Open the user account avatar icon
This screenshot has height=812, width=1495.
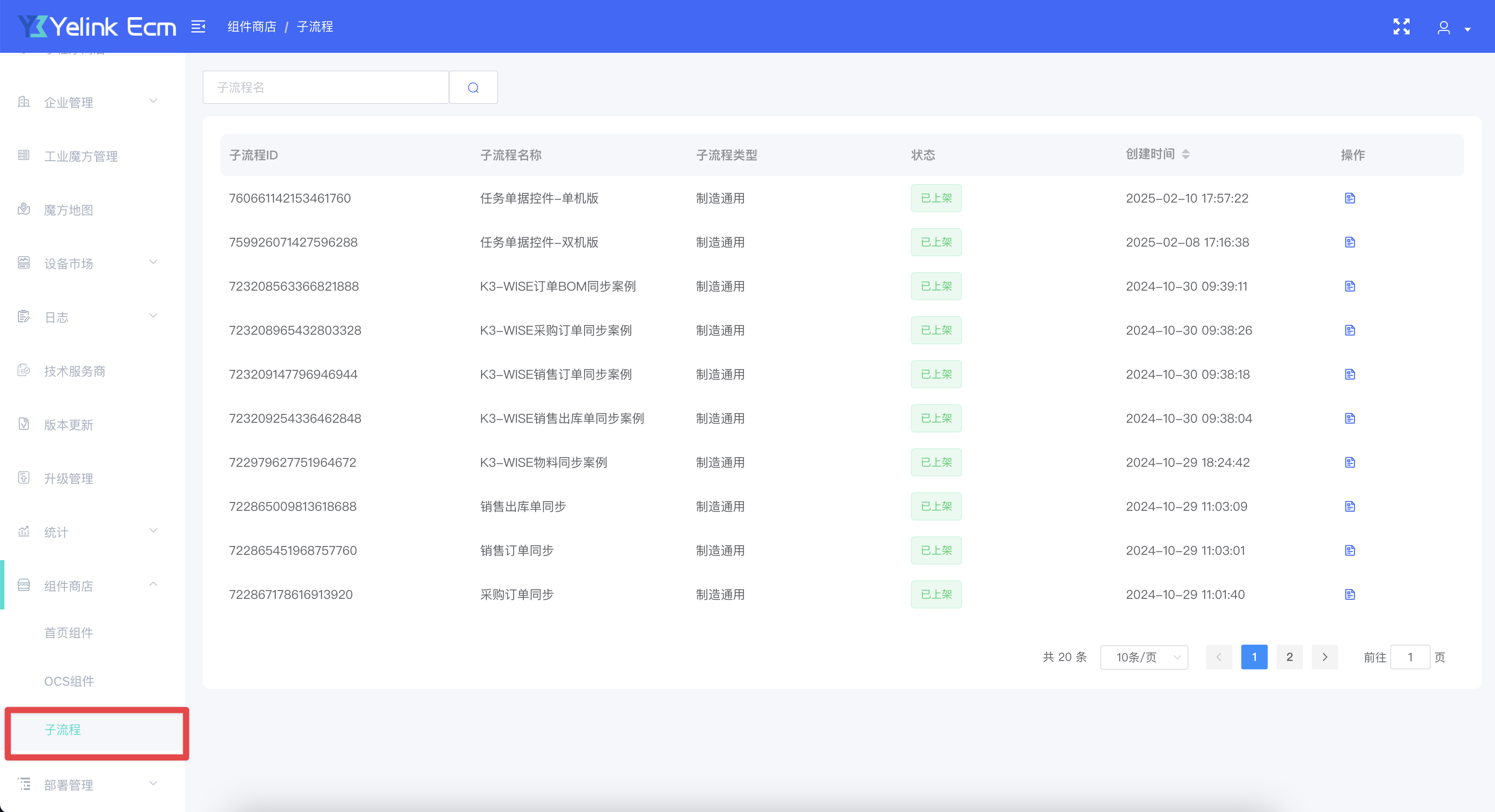(1444, 27)
